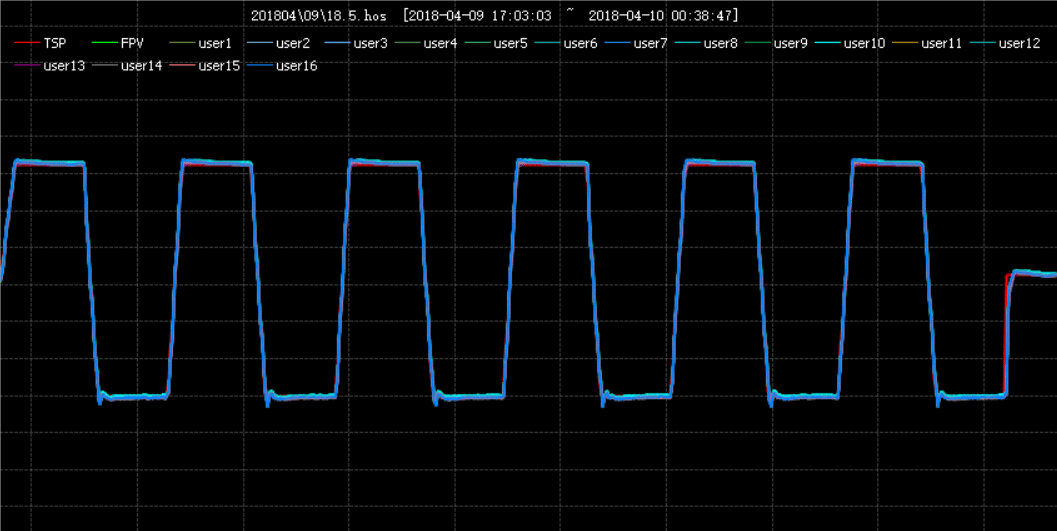Select the user13 legend label

[64, 66]
